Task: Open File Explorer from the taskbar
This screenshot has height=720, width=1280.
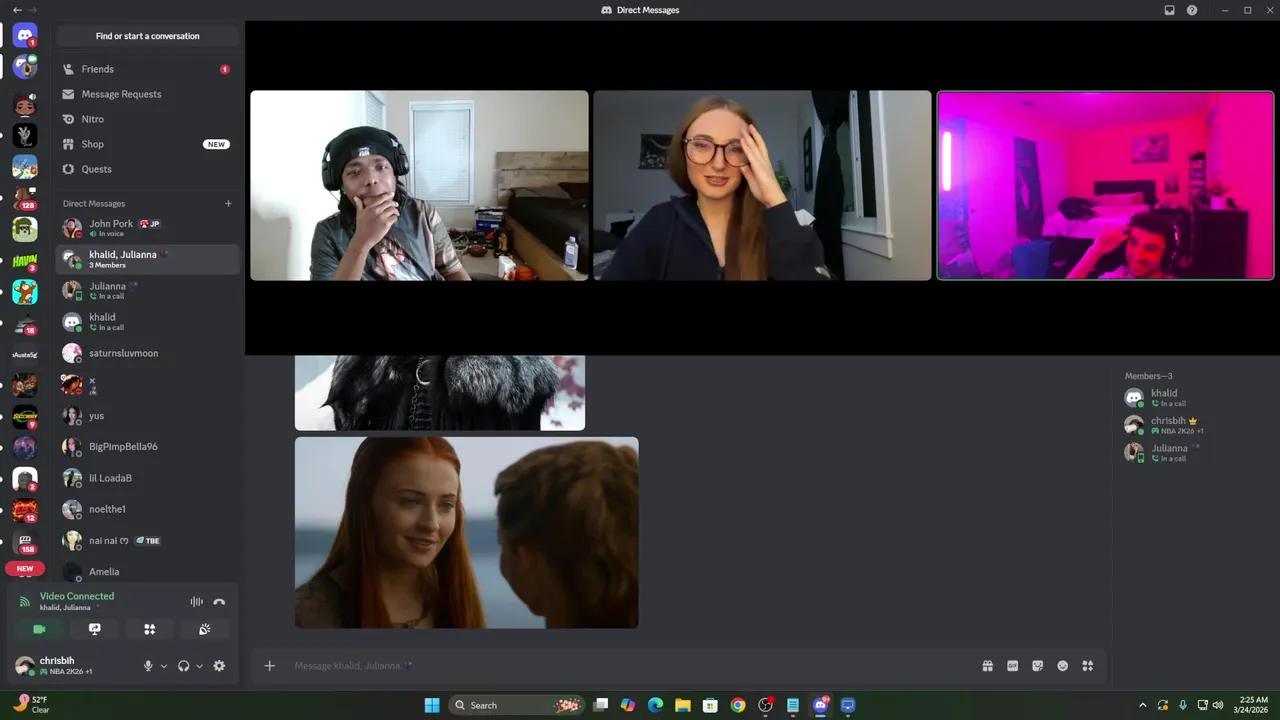Action: click(682, 705)
